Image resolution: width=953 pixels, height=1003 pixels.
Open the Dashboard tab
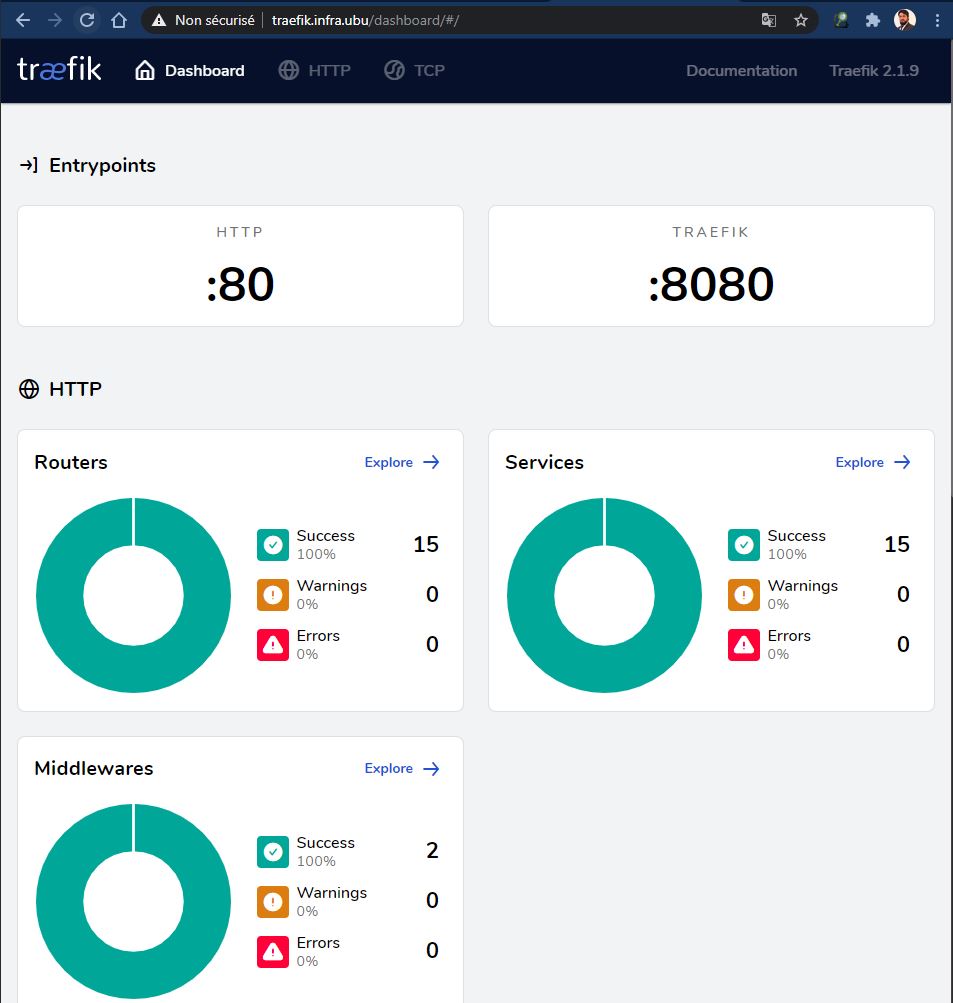click(190, 71)
